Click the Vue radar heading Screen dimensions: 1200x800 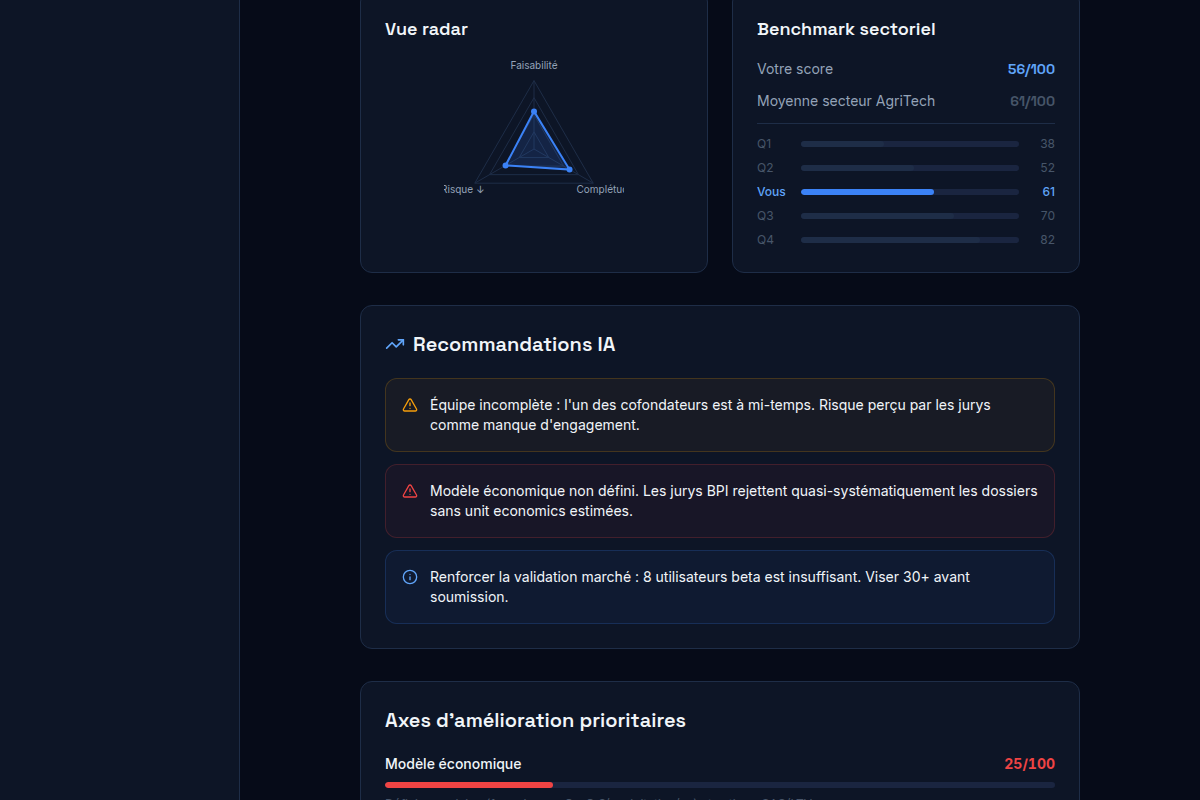[x=426, y=29]
